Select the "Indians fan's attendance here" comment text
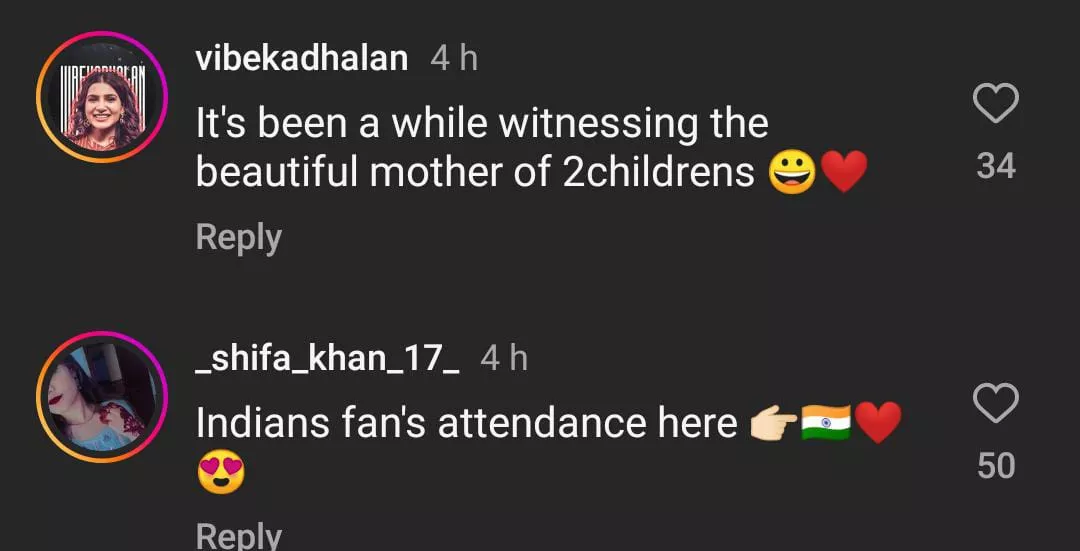1080x551 pixels. tap(466, 424)
